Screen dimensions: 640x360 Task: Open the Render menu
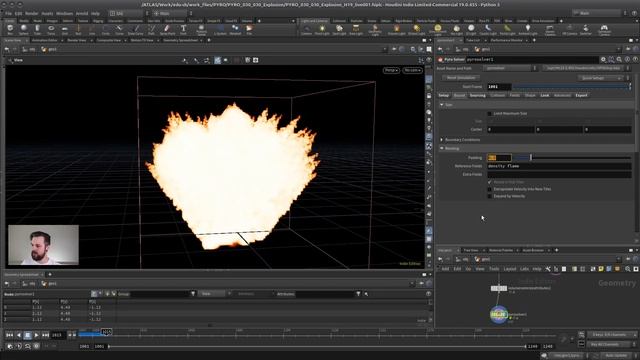pyautogui.click(x=31, y=13)
